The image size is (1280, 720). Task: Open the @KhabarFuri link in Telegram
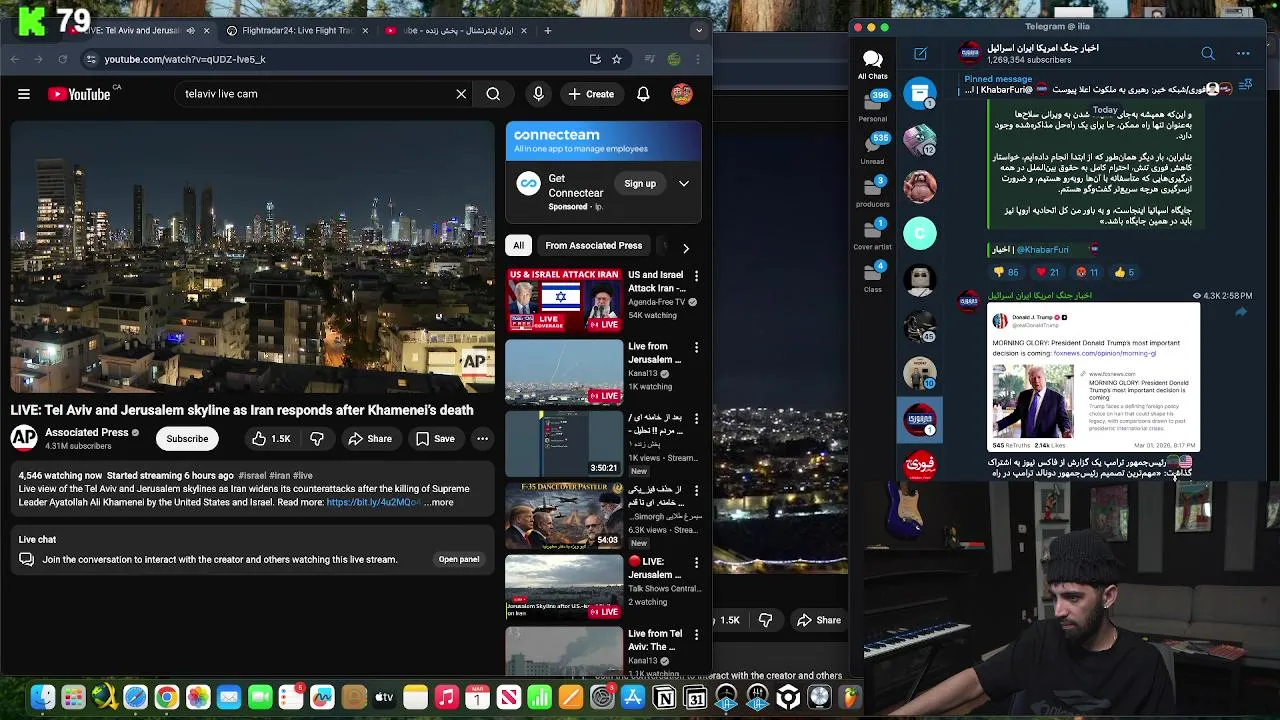[1042, 250]
